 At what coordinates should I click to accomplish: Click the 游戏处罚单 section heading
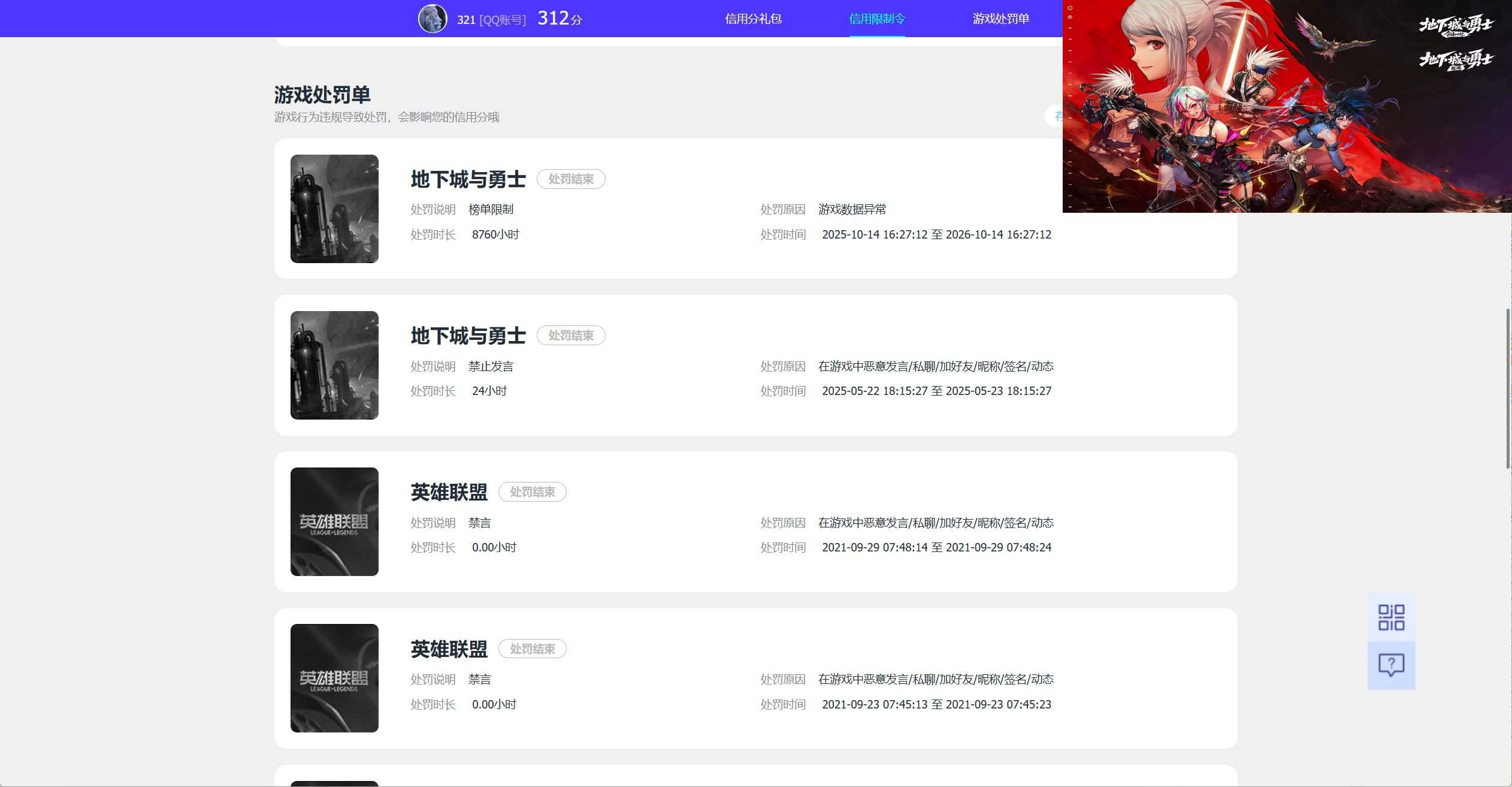tap(322, 95)
